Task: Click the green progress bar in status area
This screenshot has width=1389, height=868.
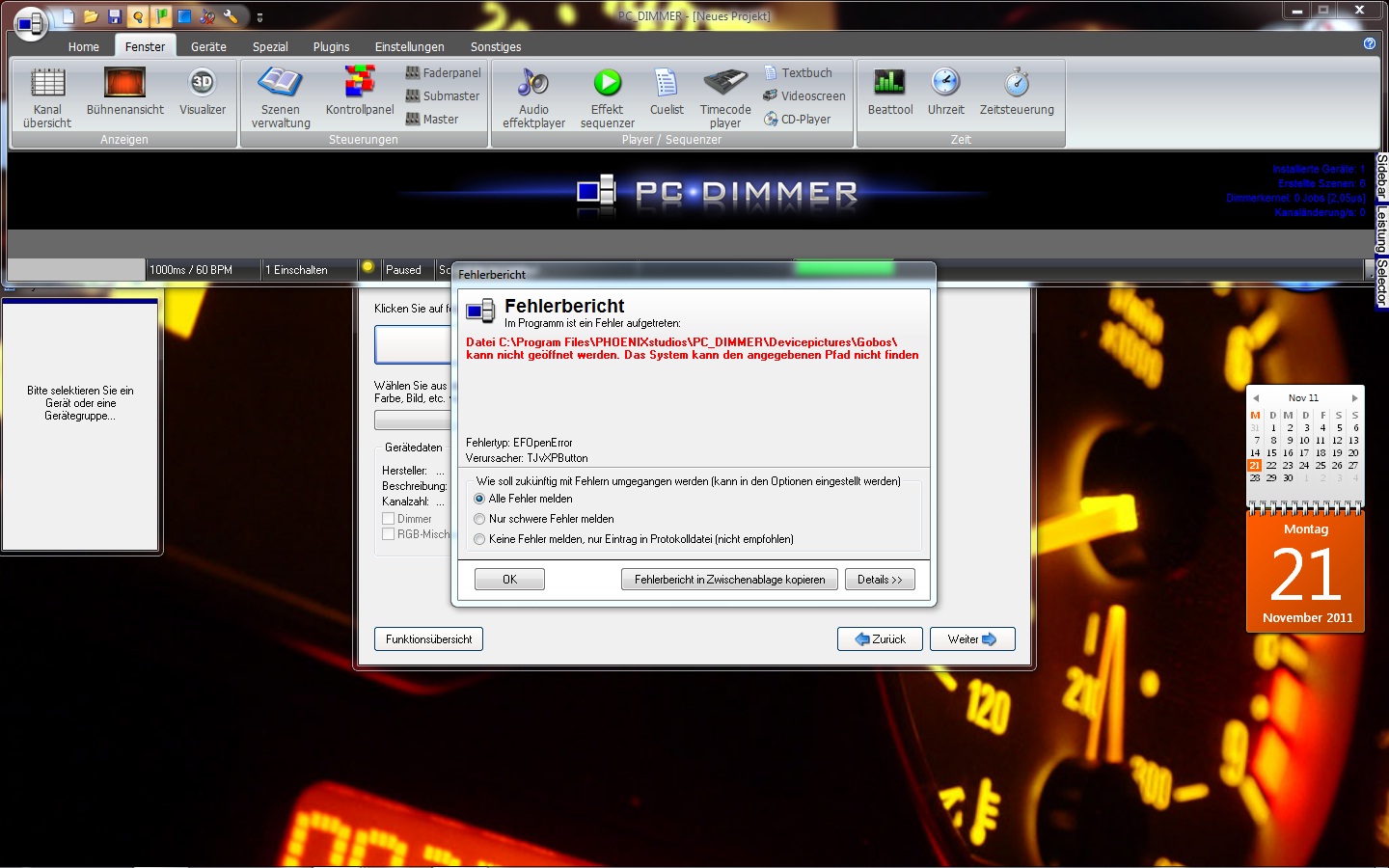Action: [844, 269]
